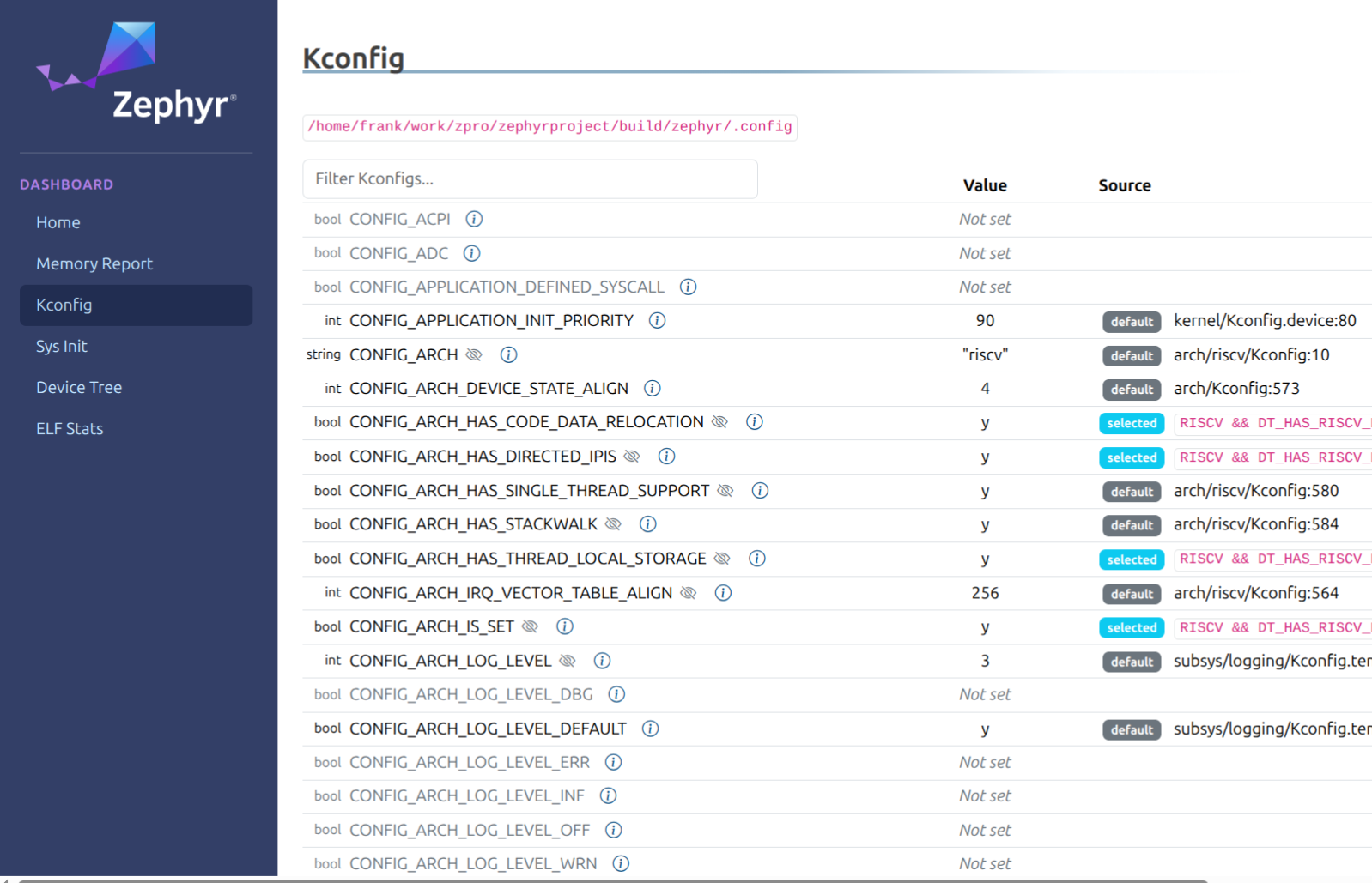Image resolution: width=1372 pixels, height=883 pixels.
Task: Open kernel/Kconfig.device:80 source reference
Action: [1264, 321]
